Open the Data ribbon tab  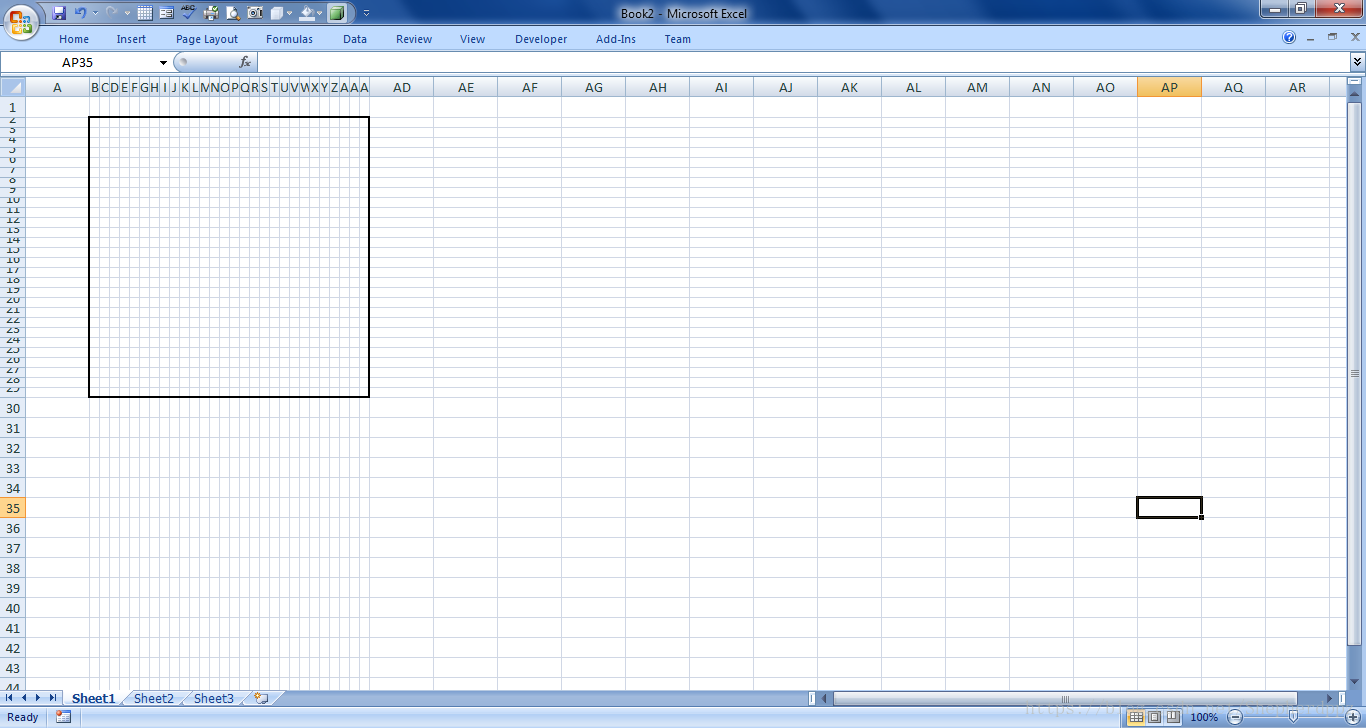pyautogui.click(x=355, y=39)
